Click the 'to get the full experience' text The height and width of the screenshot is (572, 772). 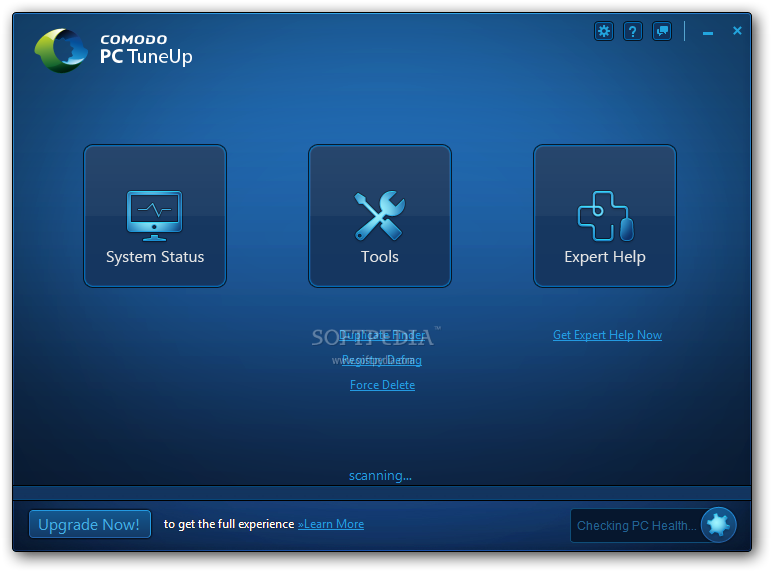pyautogui.click(x=229, y=524)
